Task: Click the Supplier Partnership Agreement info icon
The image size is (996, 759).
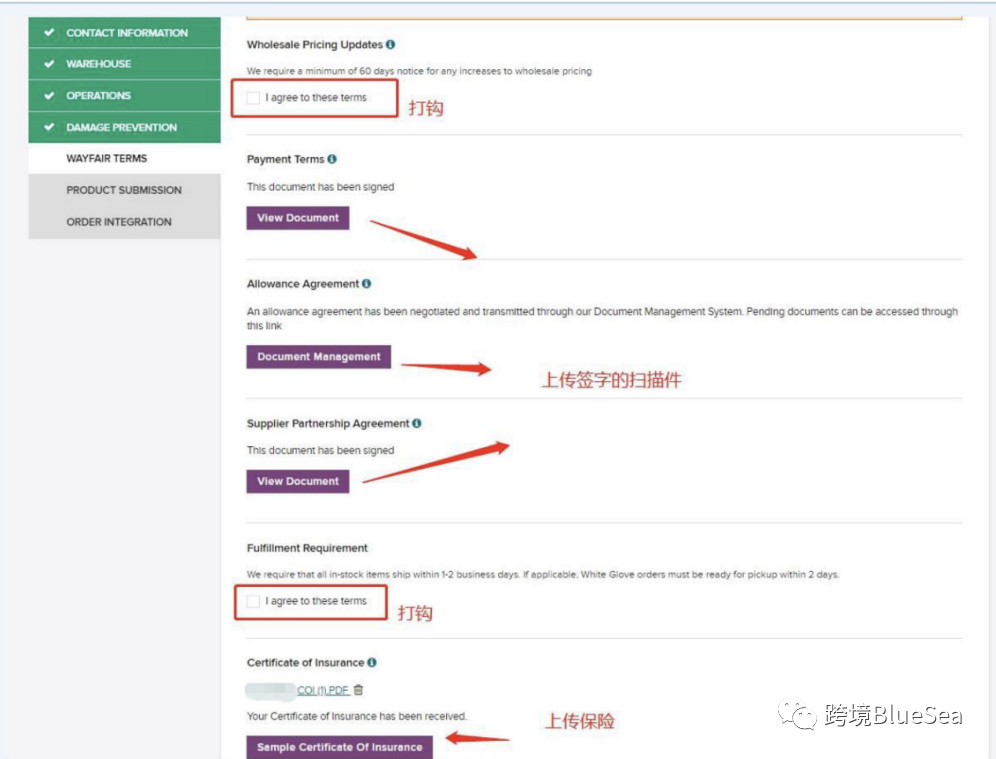Action: click(417, 423)
